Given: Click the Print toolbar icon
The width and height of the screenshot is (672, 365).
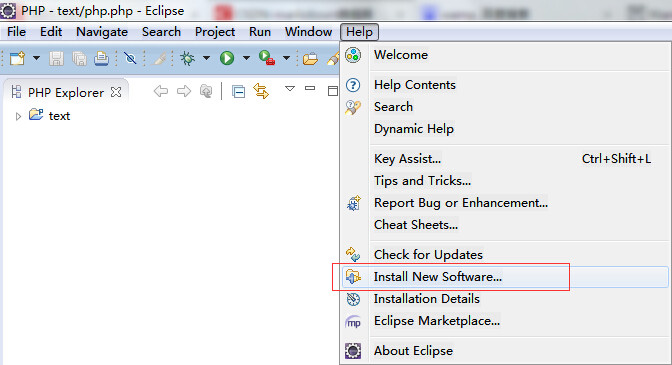Looking at the screenshot, I should pos(102,58).
